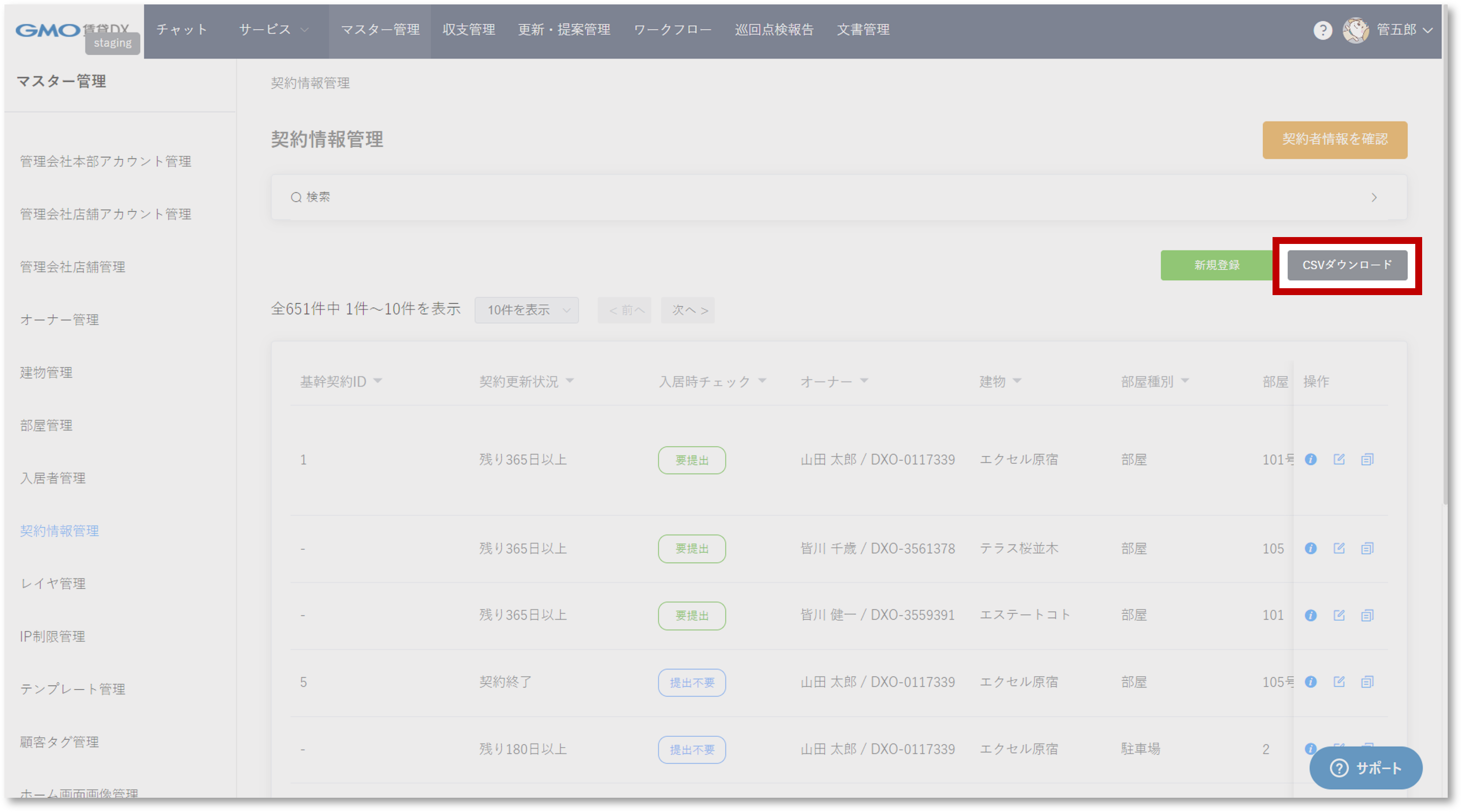Image resolution: width=1462 pixels, height=812 pixels.
Task: Open the 10件を表示 page size dropdown
Action: pos(526,310)
